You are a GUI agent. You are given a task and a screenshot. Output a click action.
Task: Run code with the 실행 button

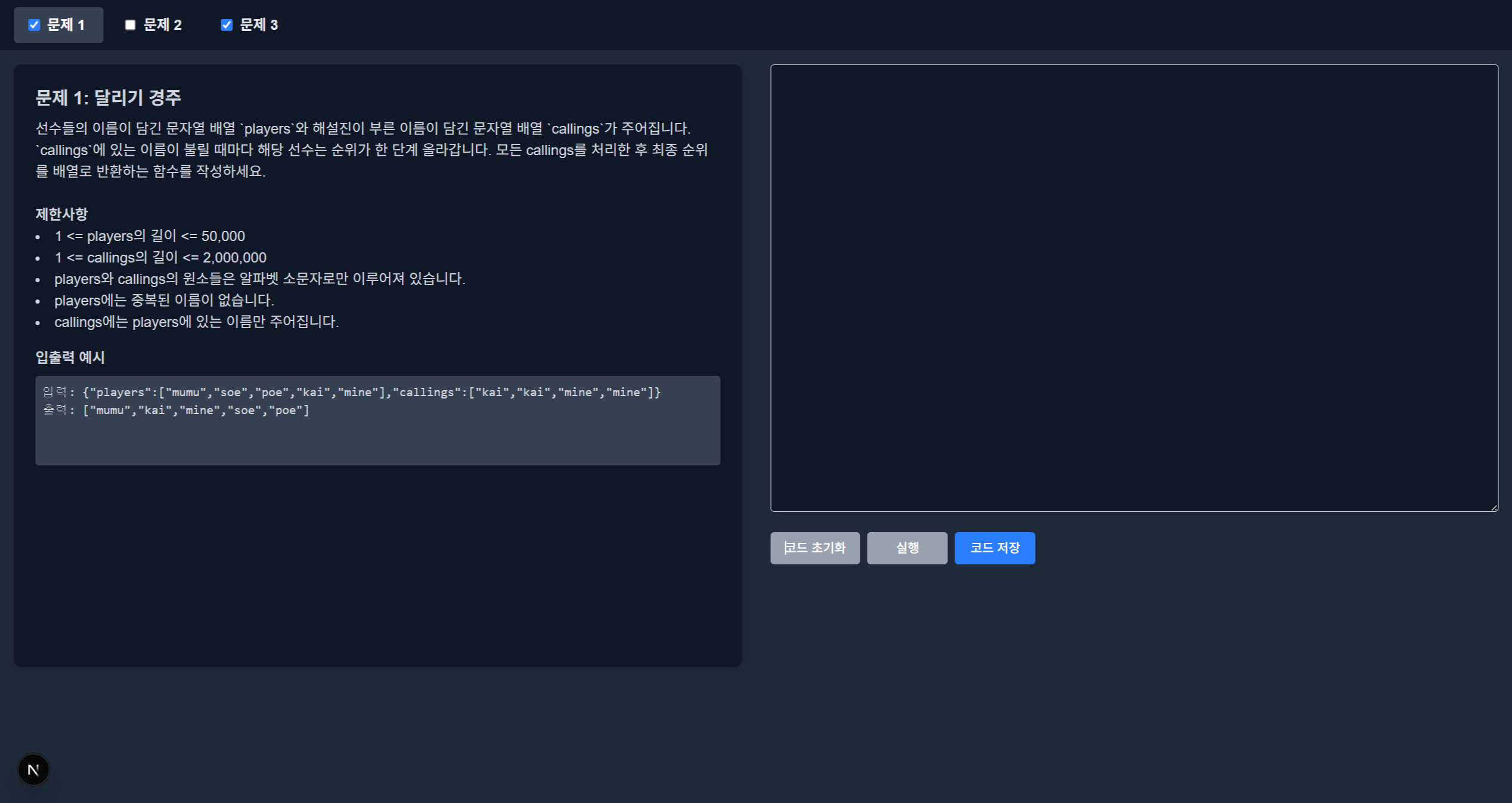(x=906, y=548)
